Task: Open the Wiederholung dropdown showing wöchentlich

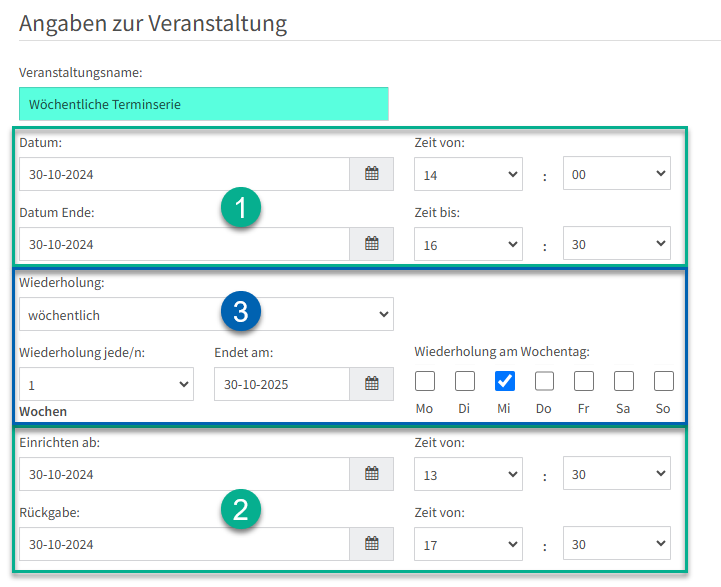Action: tap(206, 314)
